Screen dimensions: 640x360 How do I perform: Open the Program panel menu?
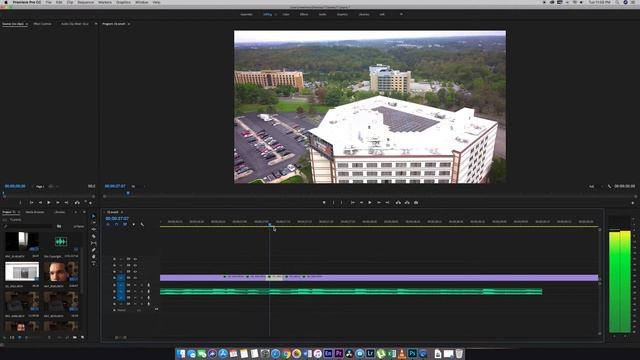[129, 24]
